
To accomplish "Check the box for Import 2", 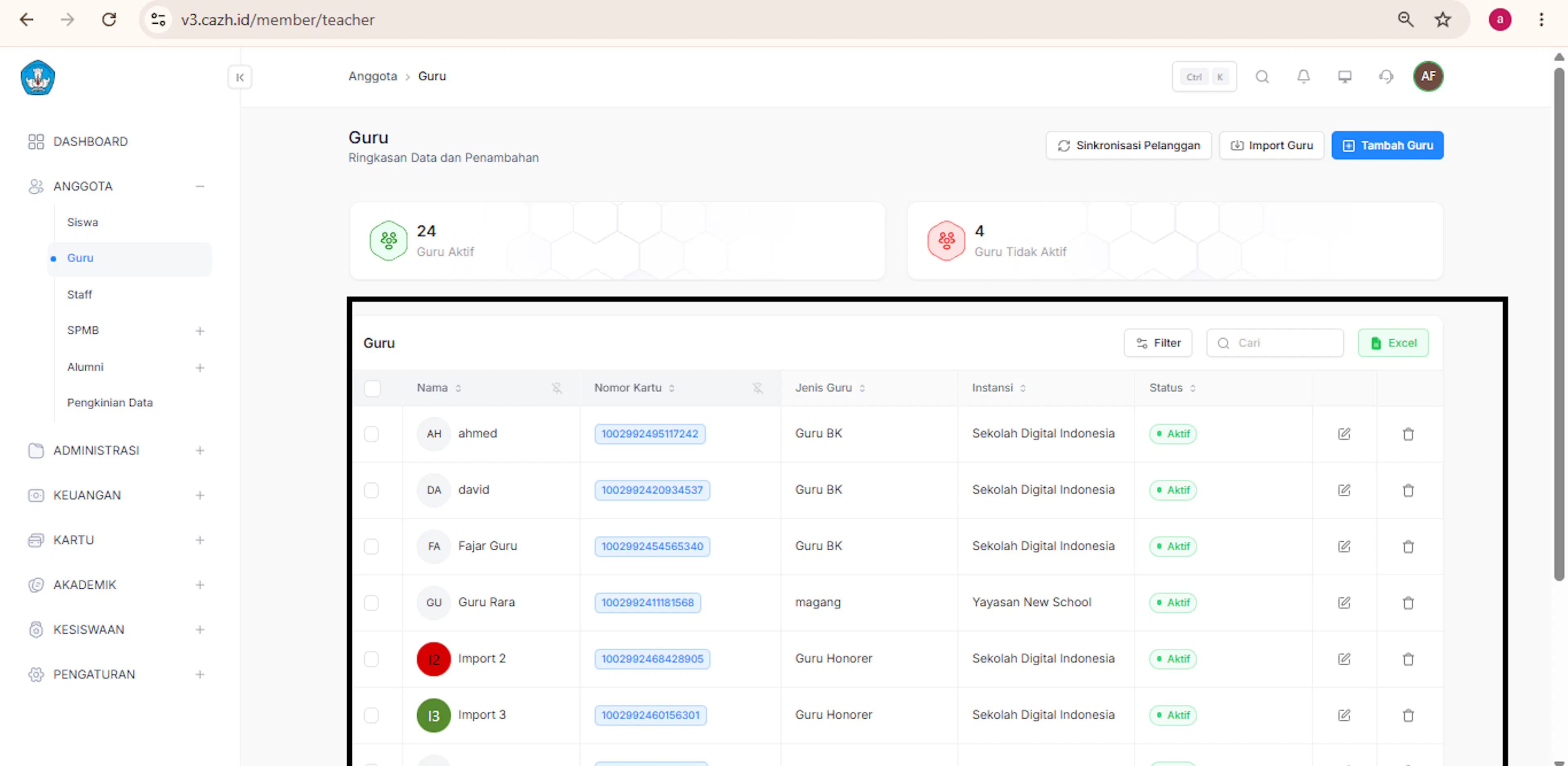I will click(371, 659).
